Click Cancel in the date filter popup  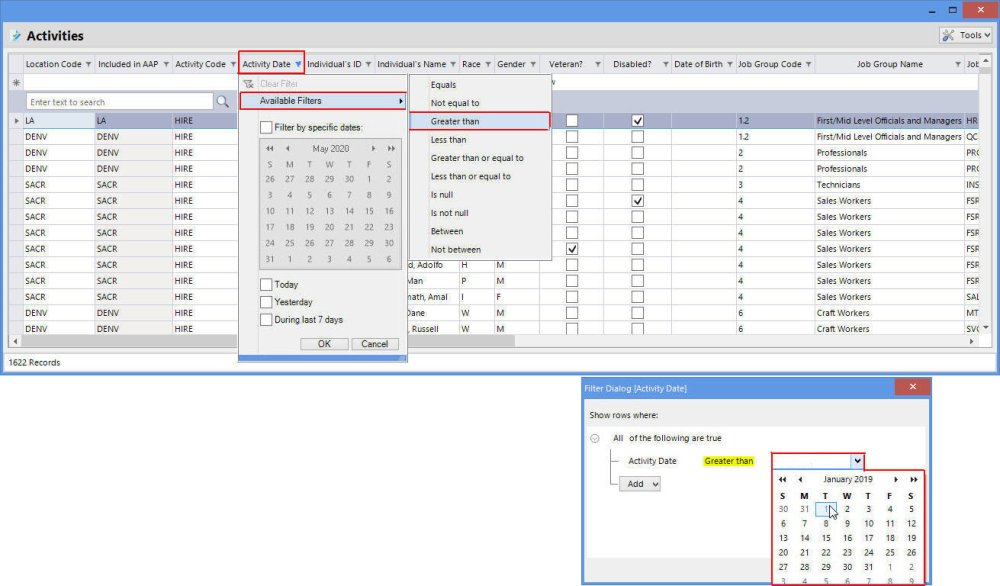[374, 344]
